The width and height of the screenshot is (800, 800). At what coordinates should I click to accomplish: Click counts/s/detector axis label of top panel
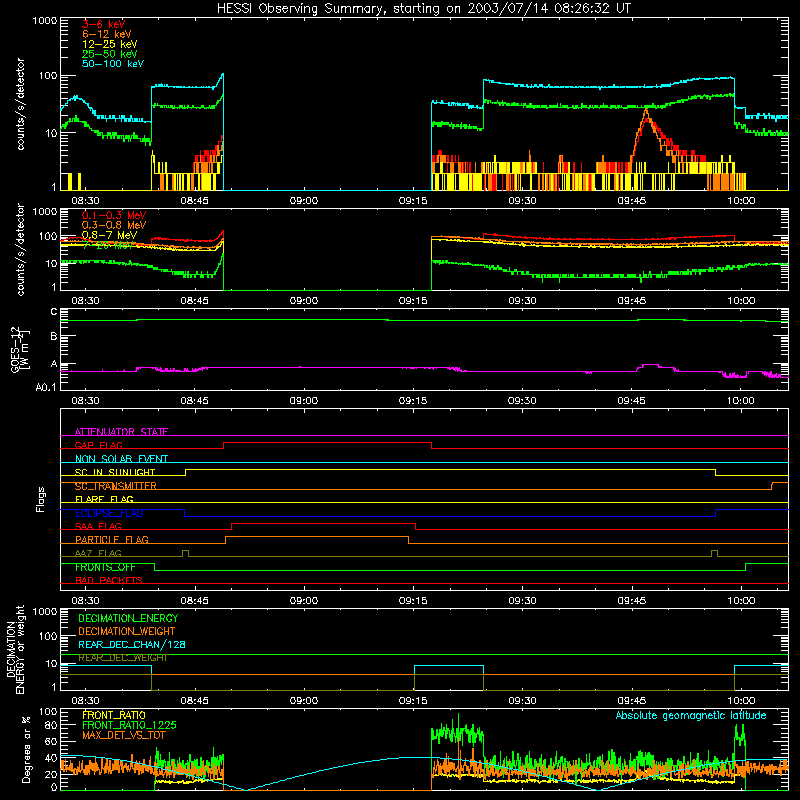coord(20,104)
